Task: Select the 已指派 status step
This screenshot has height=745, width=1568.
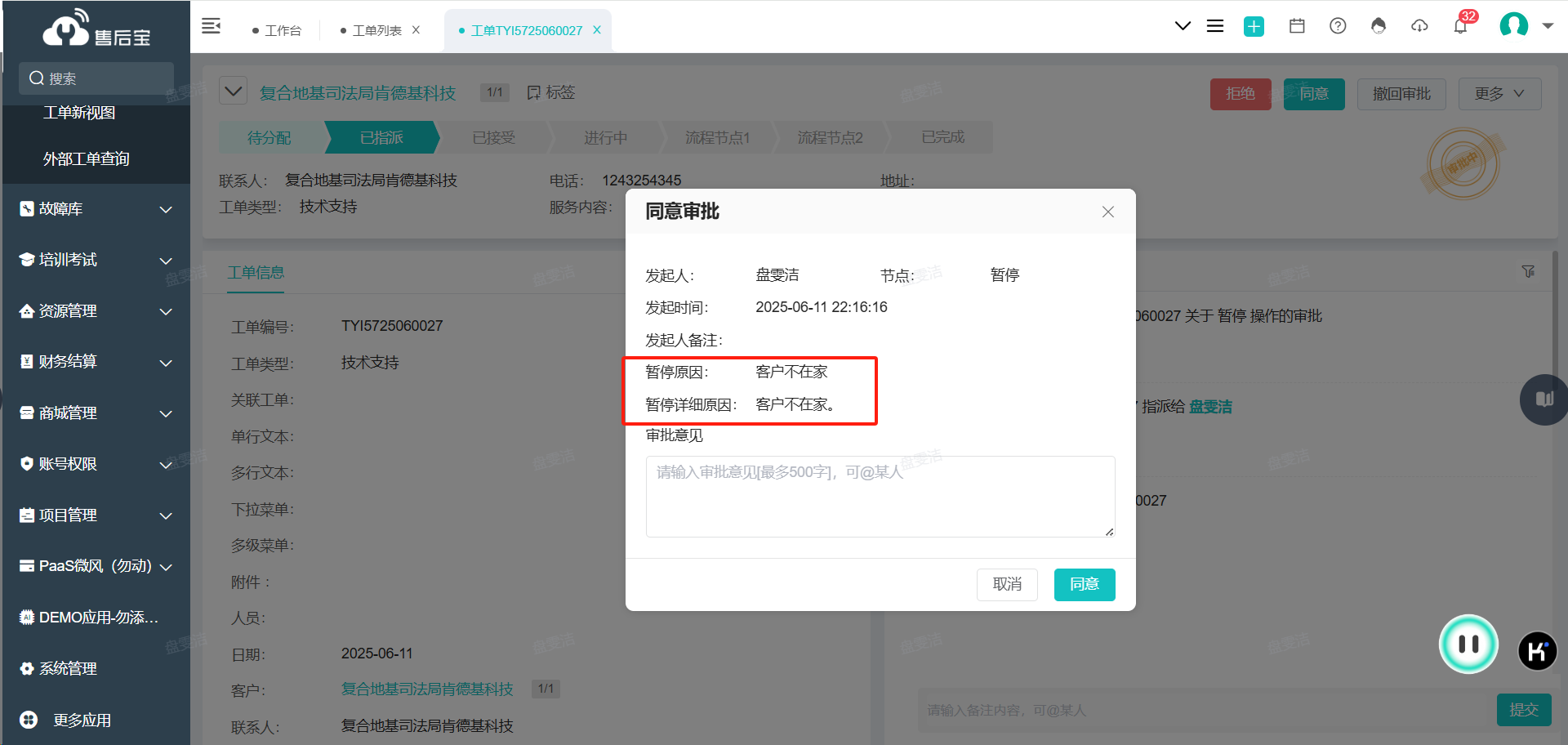Action: coord(381,137)
